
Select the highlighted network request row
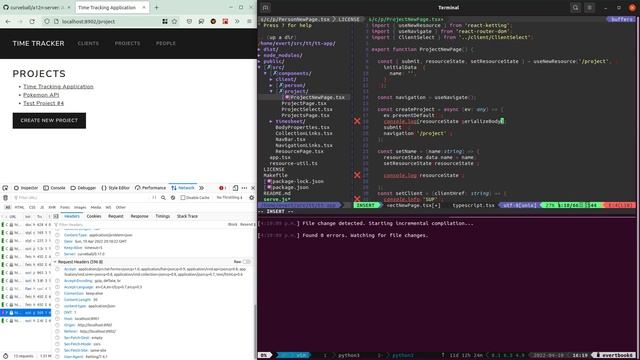pos(27,313)
